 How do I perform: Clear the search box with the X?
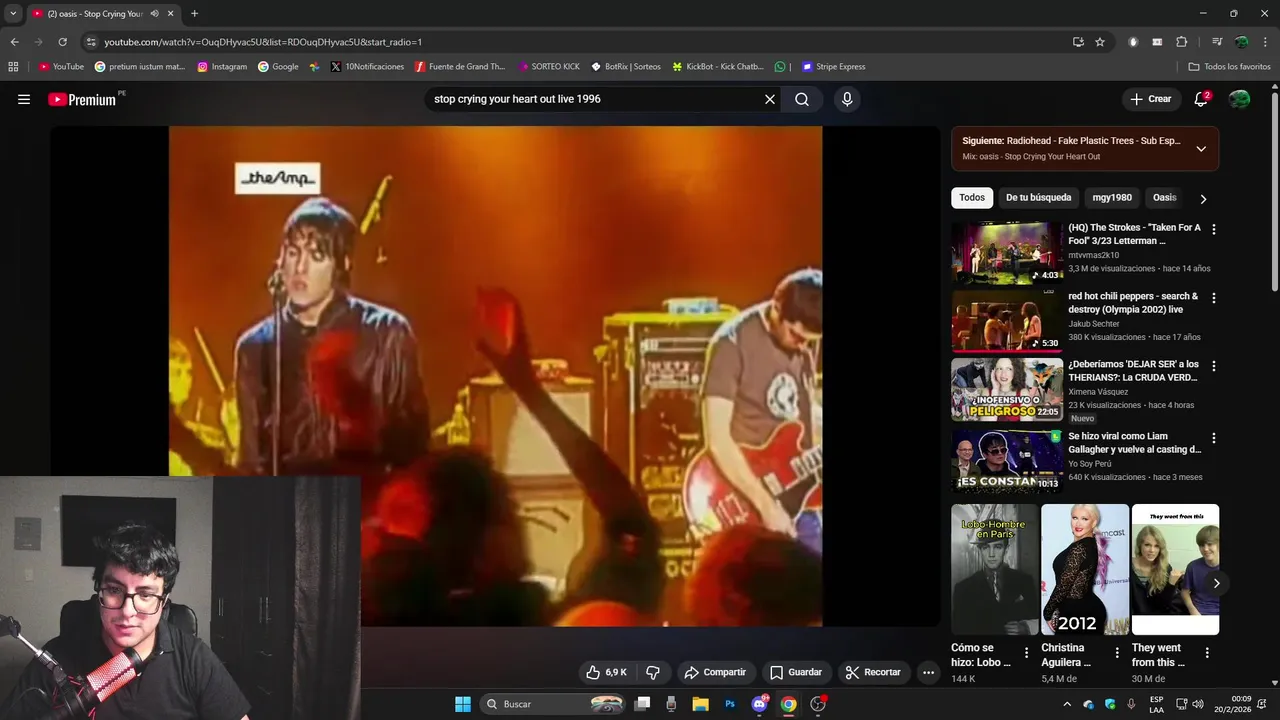point(770,99)
